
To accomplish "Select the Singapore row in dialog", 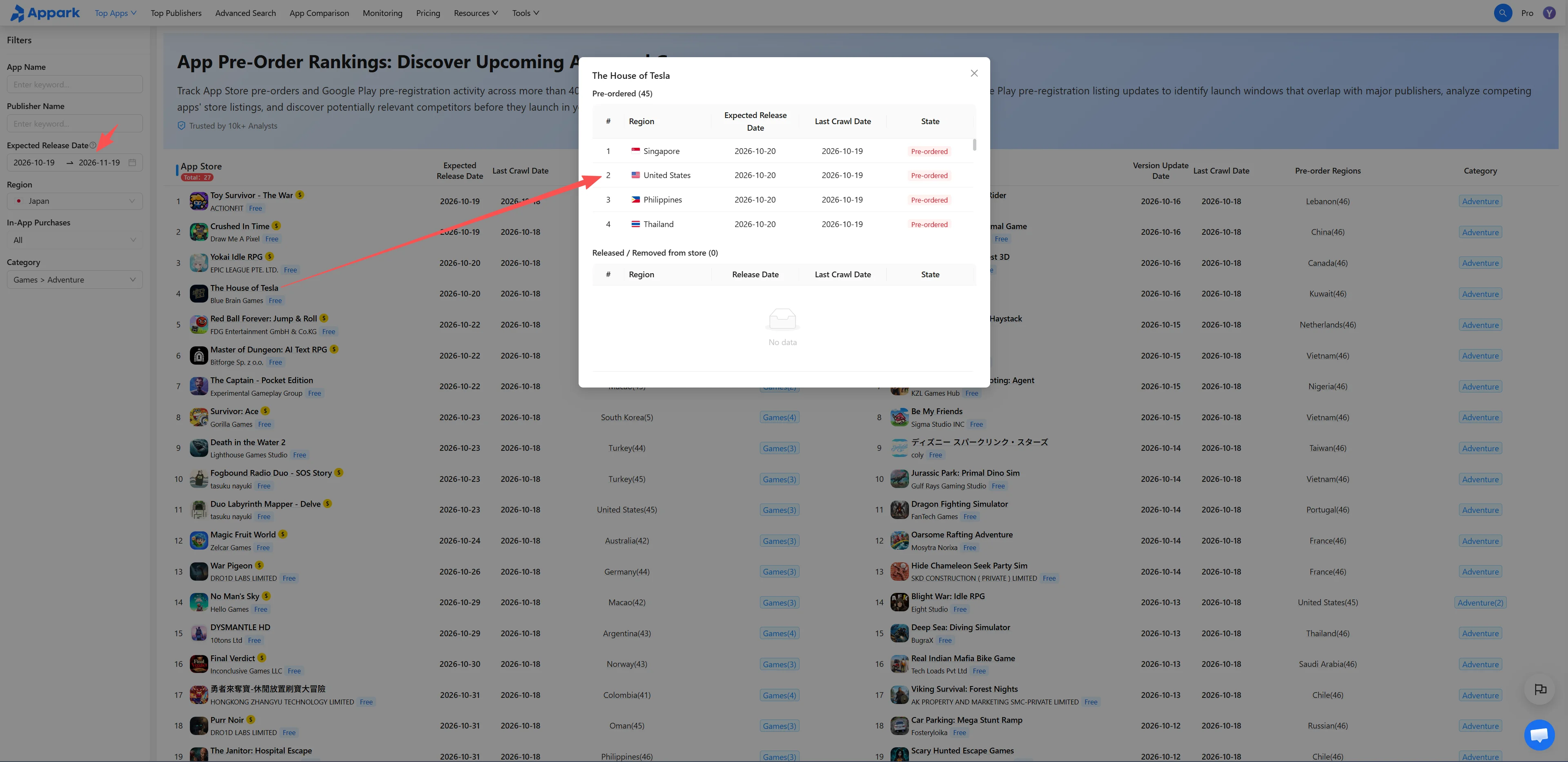I will pos(783,151).
